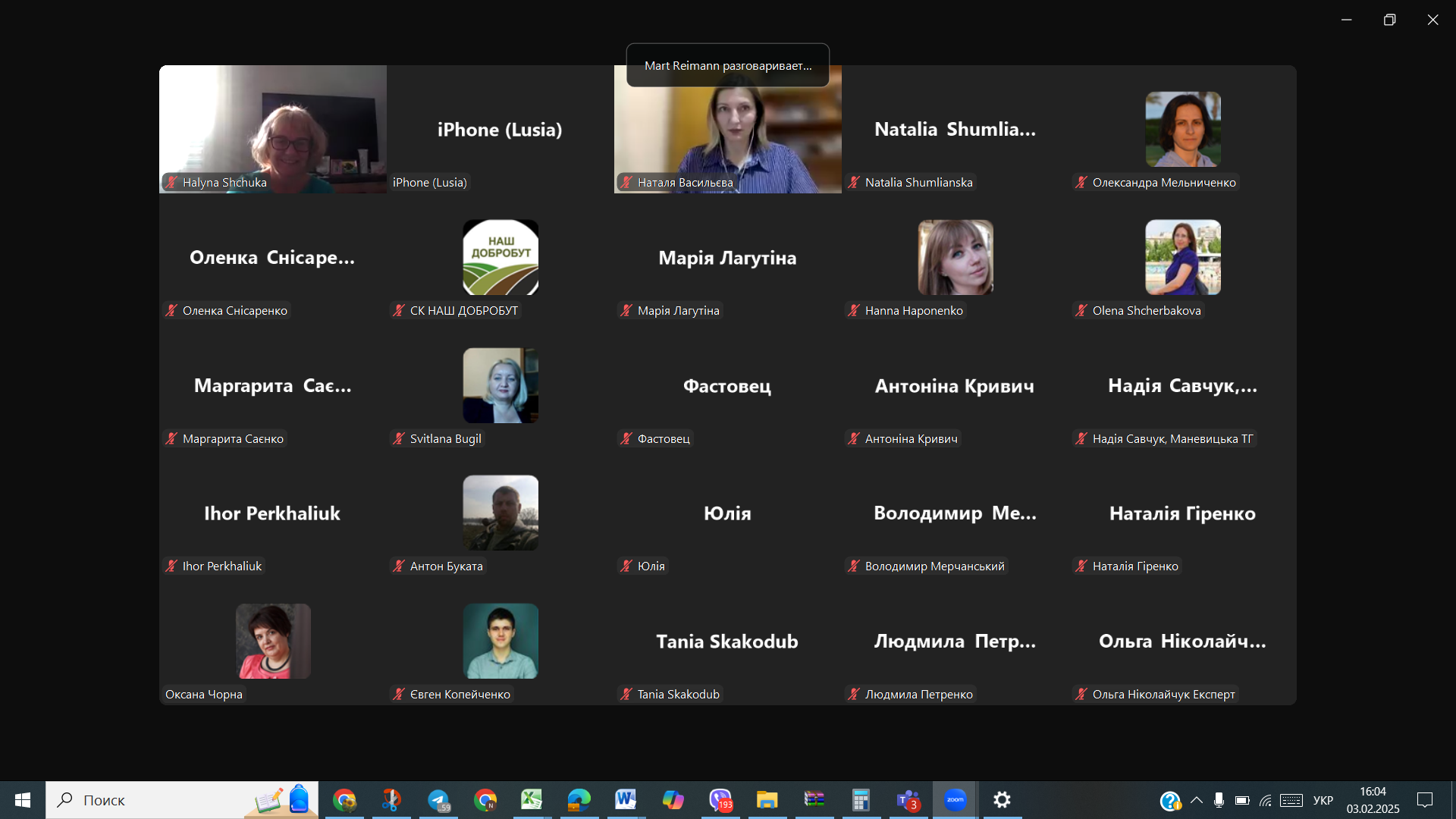This screenshot has width=1456, height=819.
Task: Open the notification center icon
Action: pos(1425,800)
